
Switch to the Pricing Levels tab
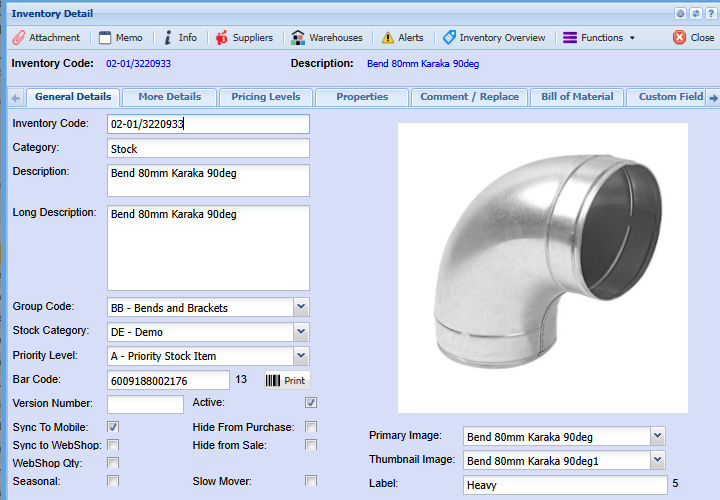[264, 97]
